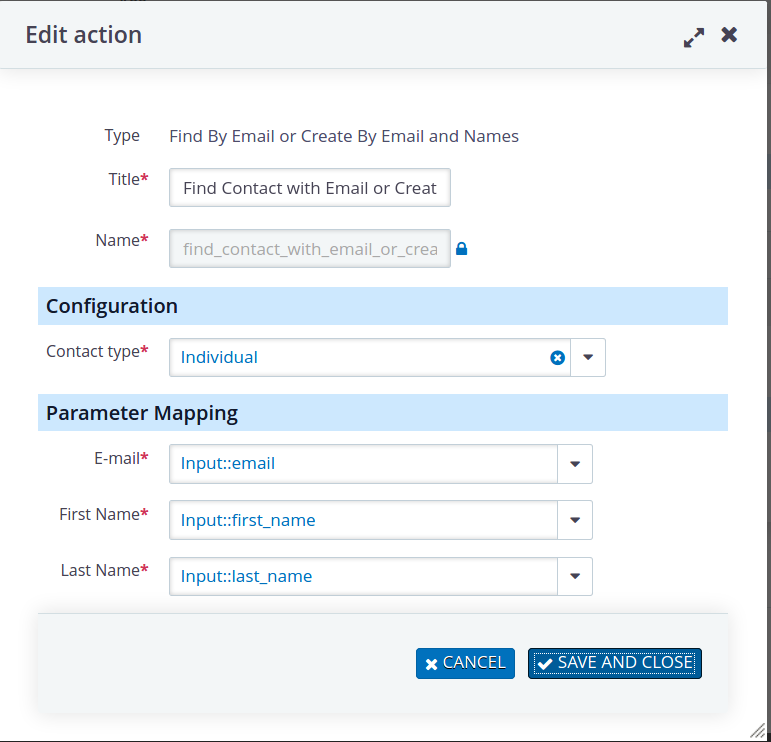This screenshot has height=742, width=771.
Task: Expand the E-mail parameter dropdown arrow
Action: tap(575, 464)
